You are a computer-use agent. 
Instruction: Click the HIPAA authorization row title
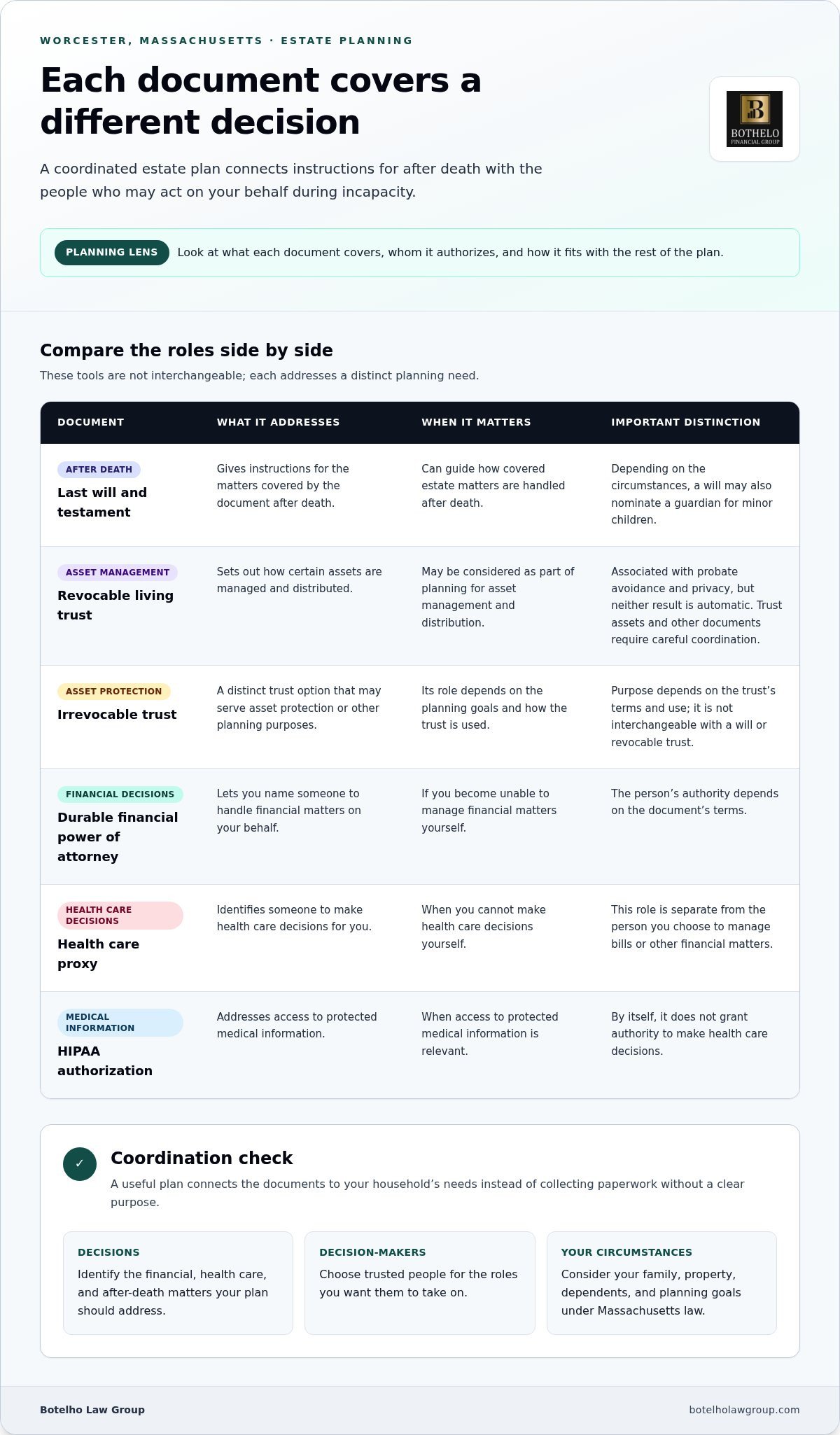point(105,1061)
